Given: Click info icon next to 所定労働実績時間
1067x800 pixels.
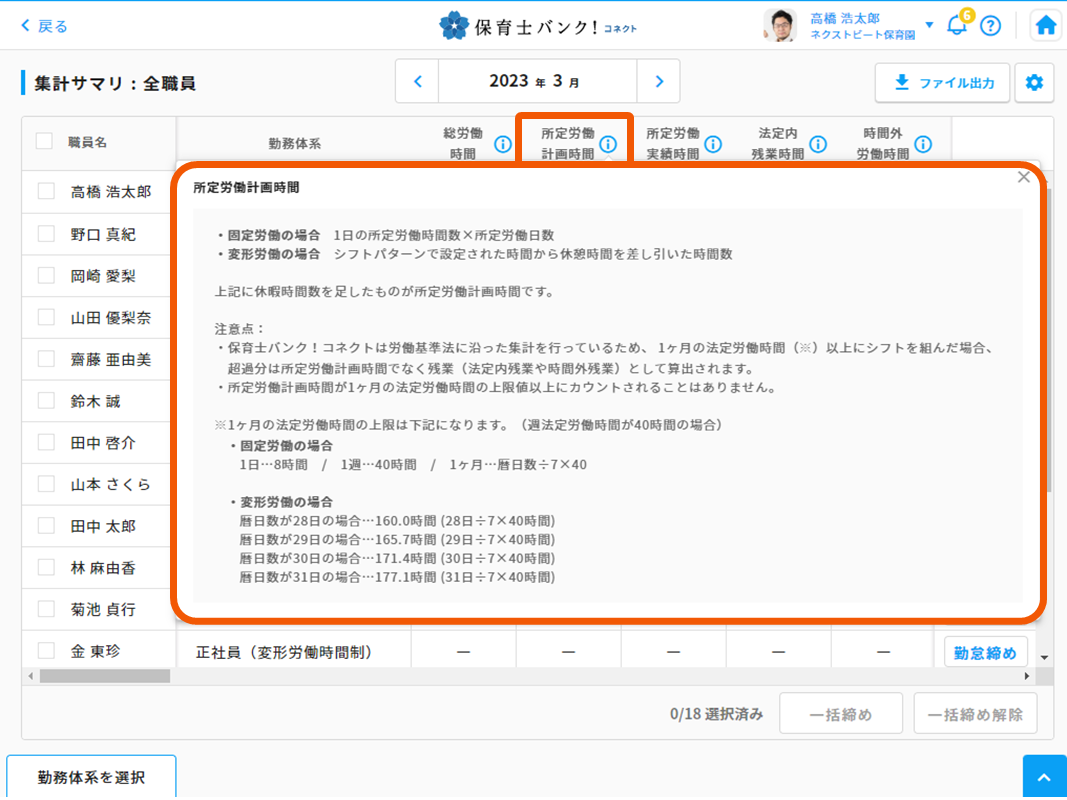Looking at the screenshot, I should [x=713, y=144].
